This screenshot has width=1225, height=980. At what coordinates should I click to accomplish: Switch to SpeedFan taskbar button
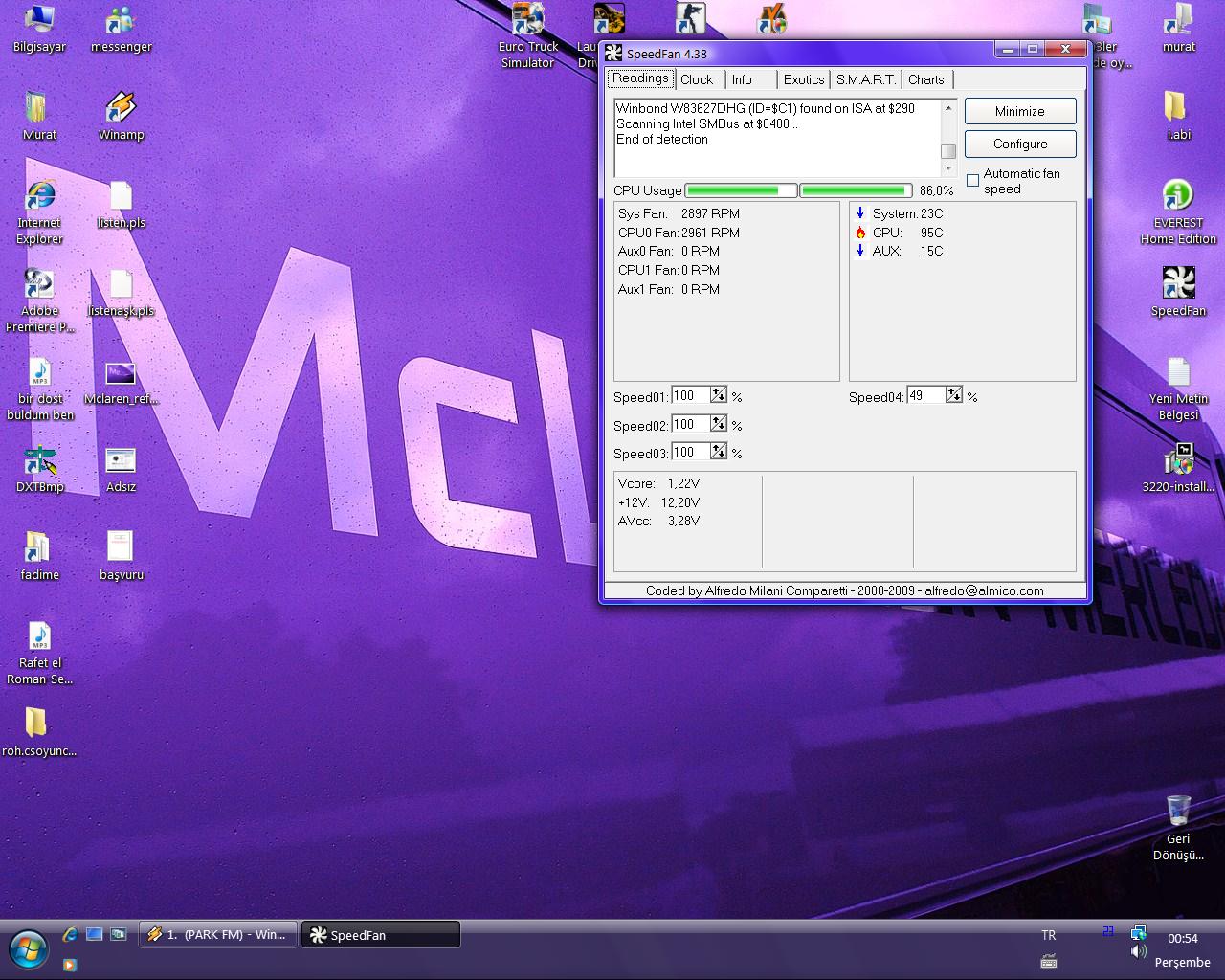(x=381, y=935)
